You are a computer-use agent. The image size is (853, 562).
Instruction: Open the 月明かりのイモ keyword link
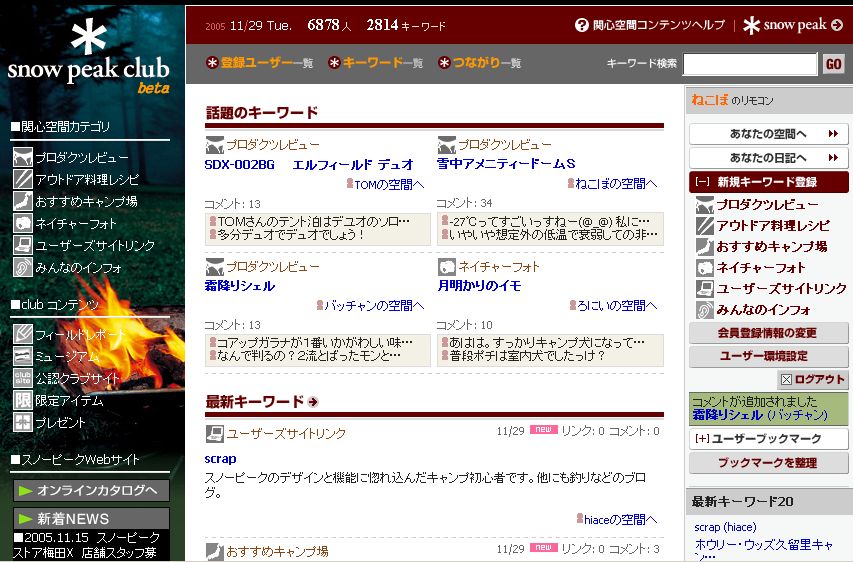(479, 286)
